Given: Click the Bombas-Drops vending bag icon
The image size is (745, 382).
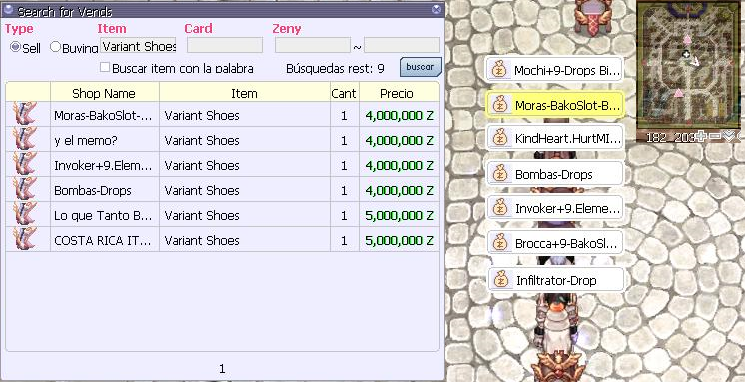Looking at the screenshot, I should [500, 174].
